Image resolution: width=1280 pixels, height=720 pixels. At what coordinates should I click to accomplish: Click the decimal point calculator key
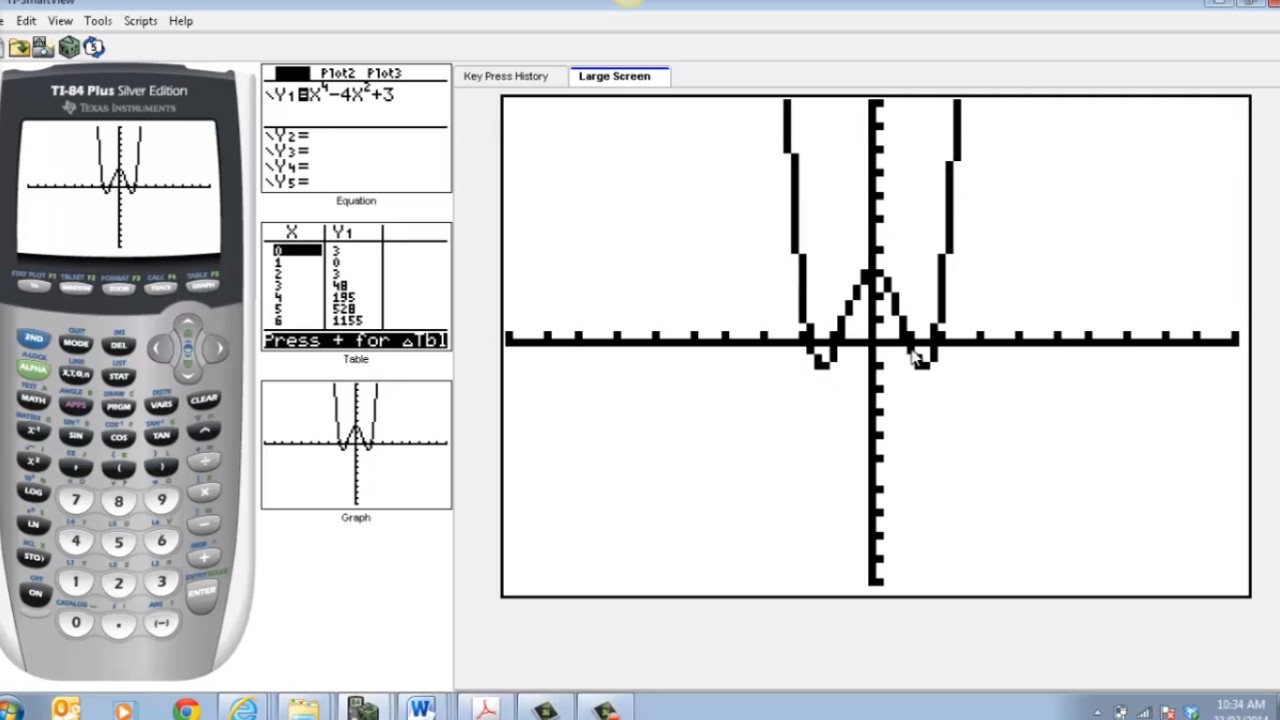(119, 625)
